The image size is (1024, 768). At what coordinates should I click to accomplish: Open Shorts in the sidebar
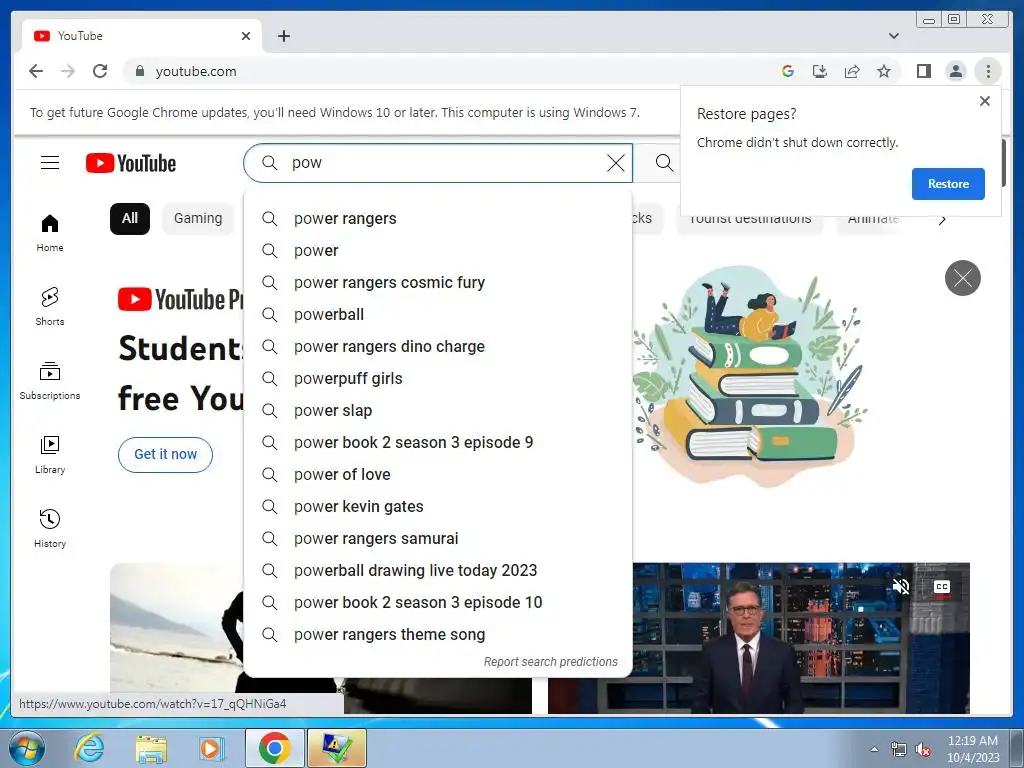click(x=50, y=306)
